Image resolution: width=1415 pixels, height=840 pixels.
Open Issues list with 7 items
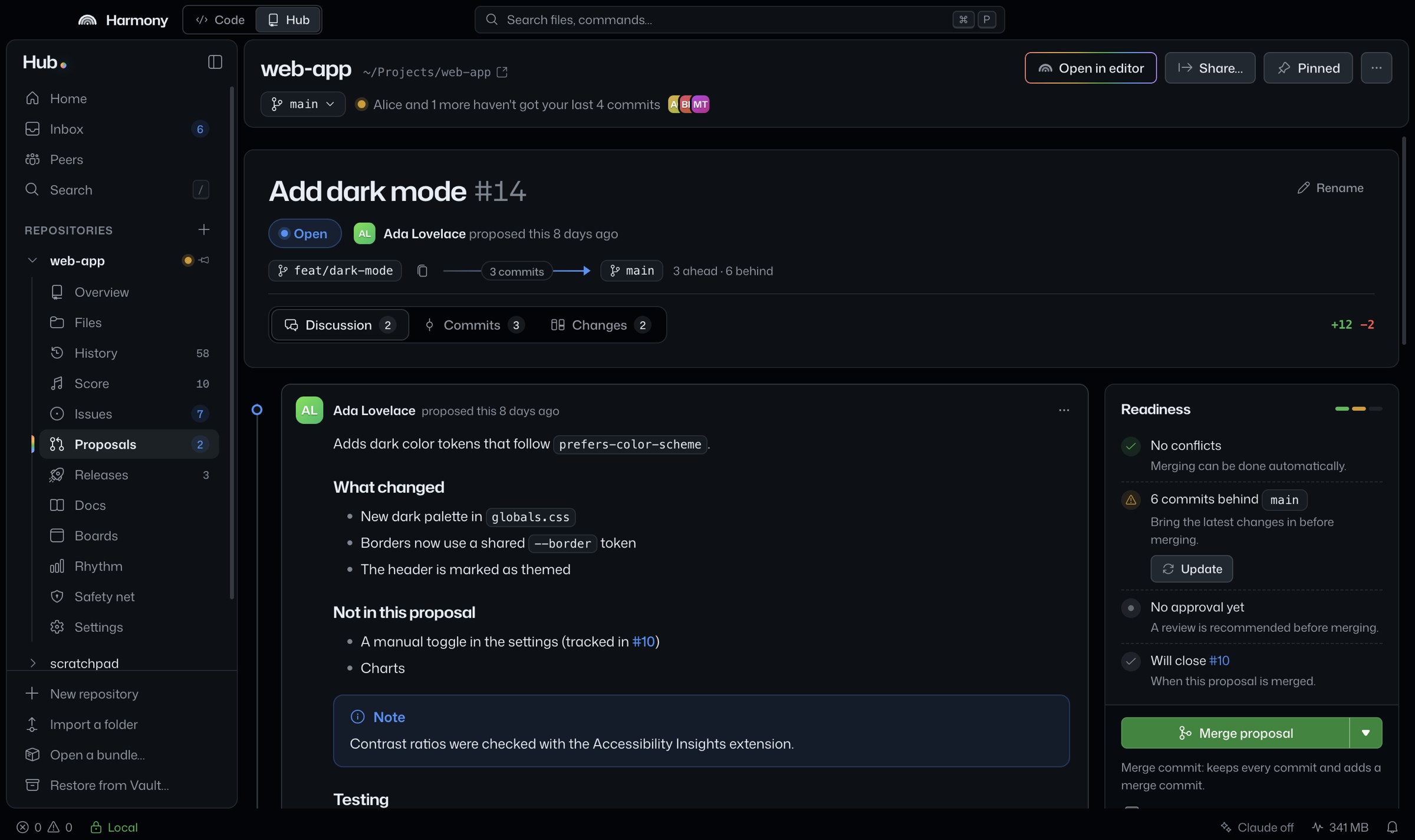[129, 414]
